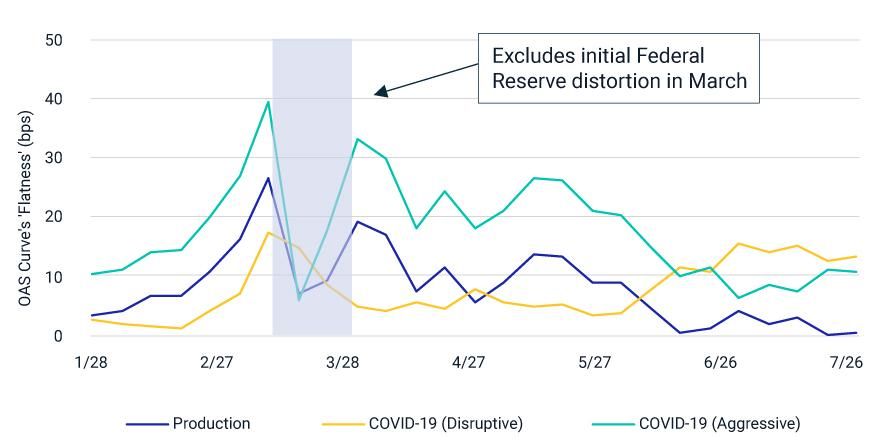
Task: Click the 50 y-axis tick label
Action: [x=54, y=40]
